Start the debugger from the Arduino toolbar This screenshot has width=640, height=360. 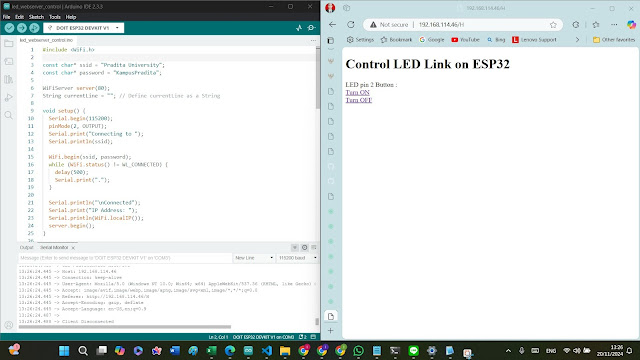34,28
